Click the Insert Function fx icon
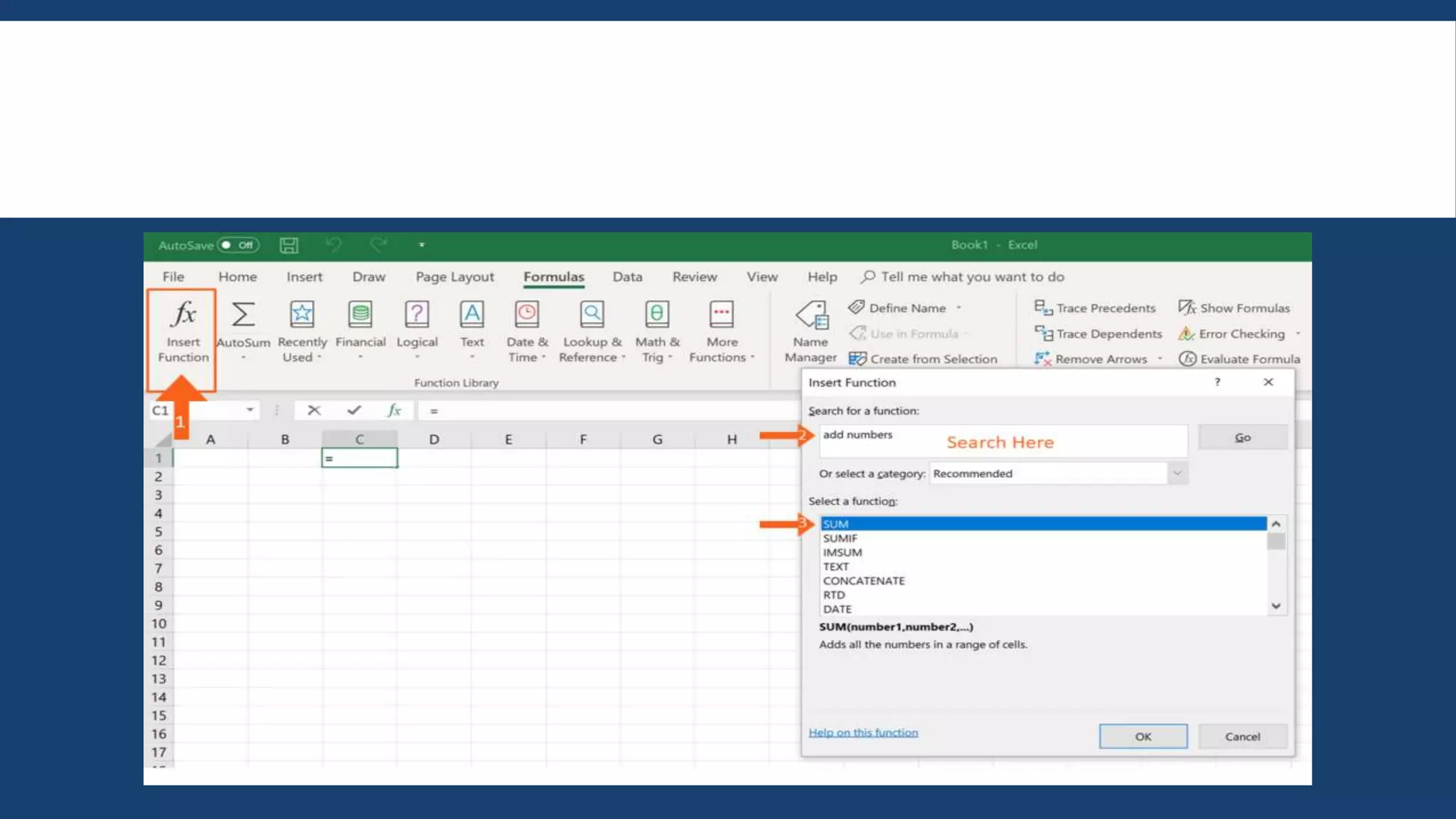 pyautogui.click(x=183, y=315)
